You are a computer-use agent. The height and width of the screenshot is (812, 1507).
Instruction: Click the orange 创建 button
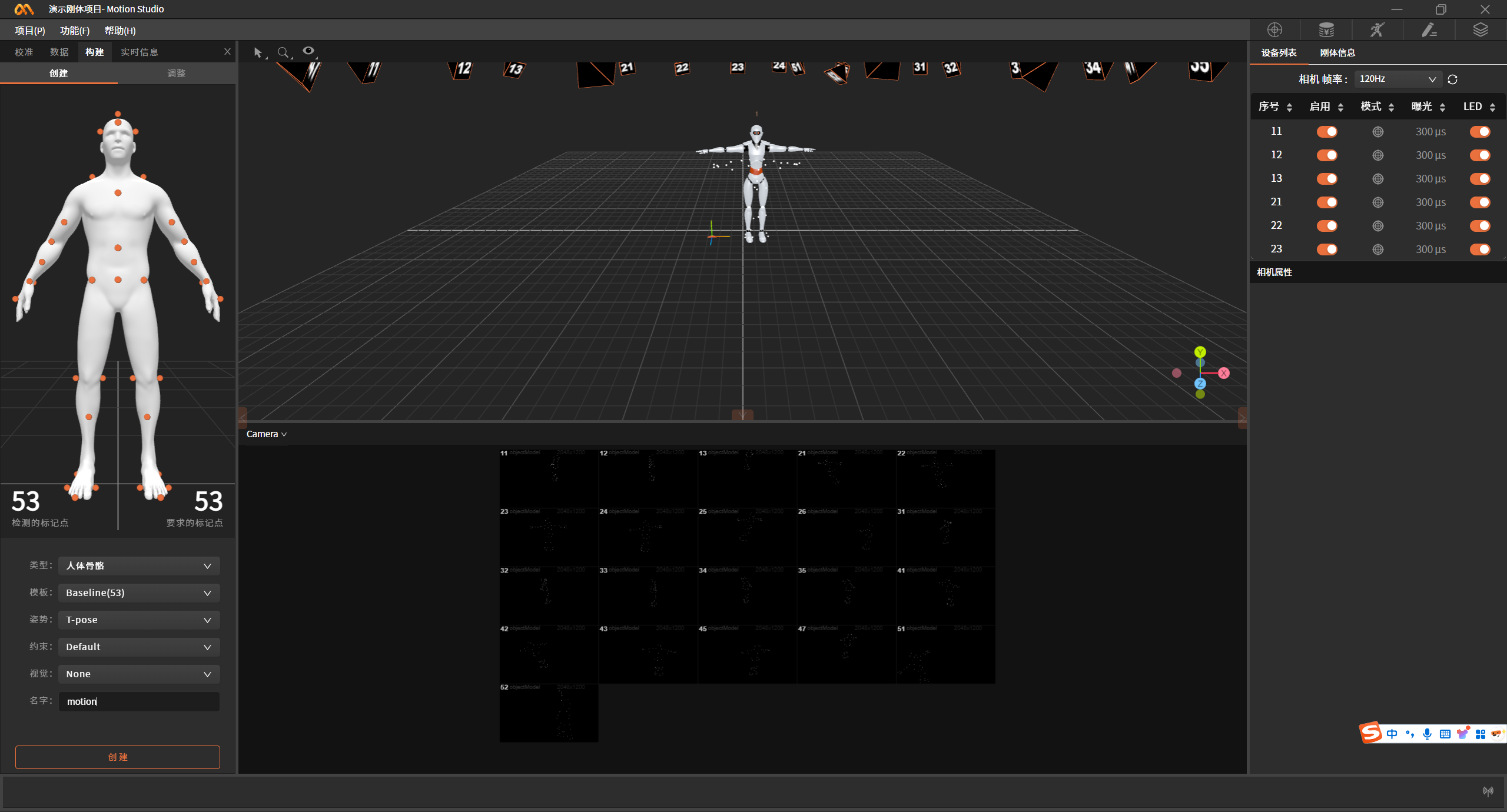coord(118,757)
